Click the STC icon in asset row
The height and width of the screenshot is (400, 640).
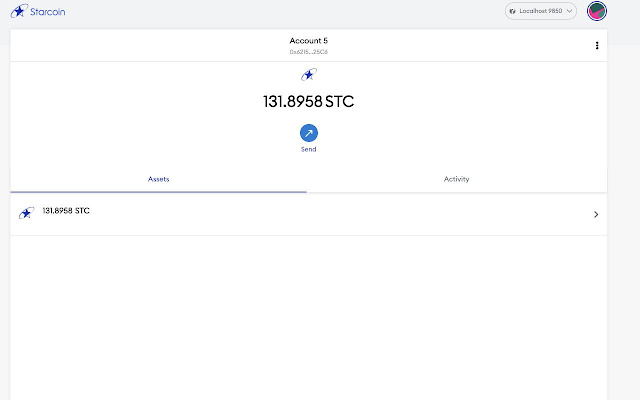26,213
